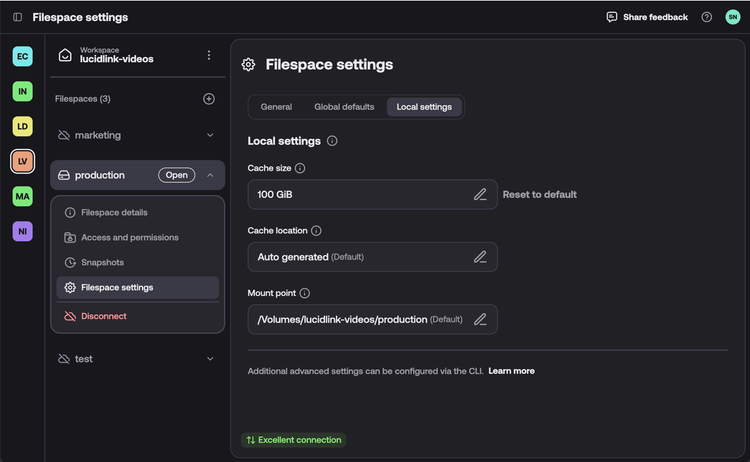The width and height of the screenshot is (750, 462).
Task: Open the SN user avatar menu
Action: point(732,17)
